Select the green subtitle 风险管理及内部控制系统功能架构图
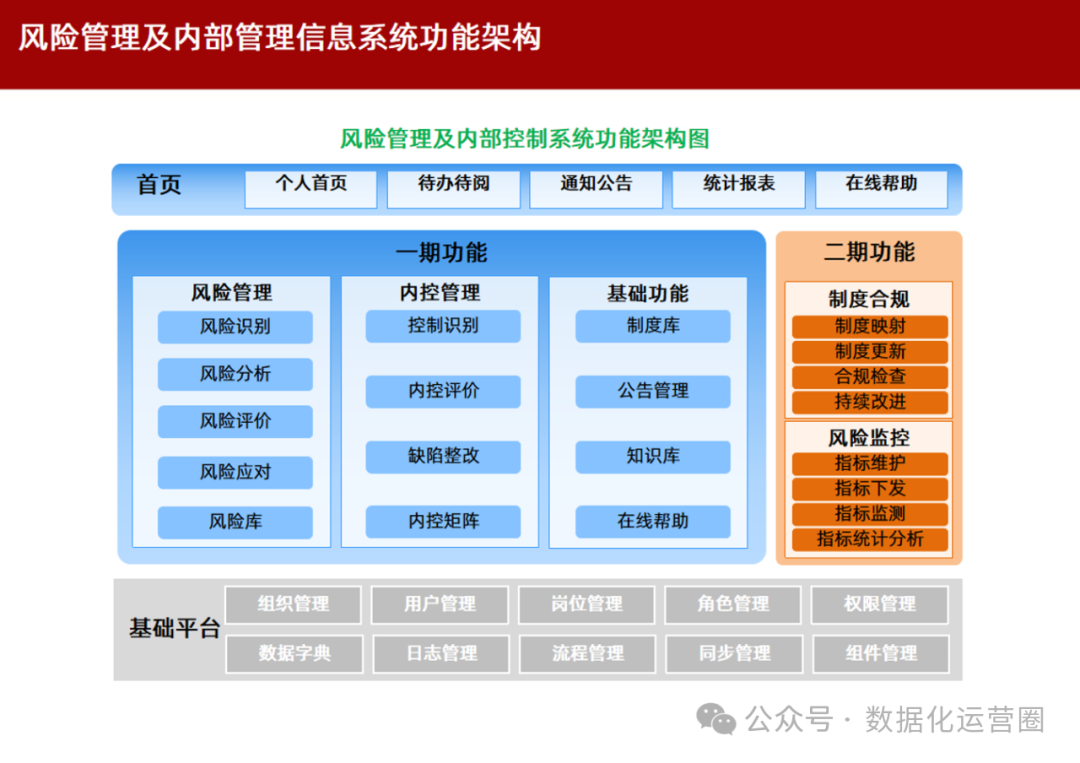Screen dimensions: 1080x763 (525, 139)
